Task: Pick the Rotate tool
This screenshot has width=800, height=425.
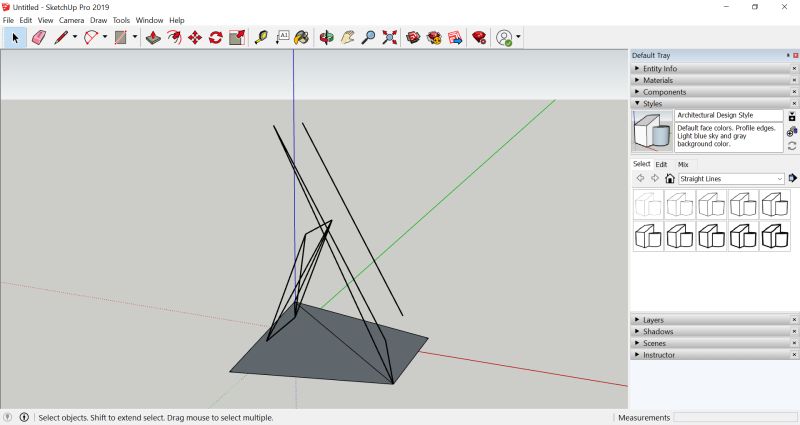Action: 216,38
